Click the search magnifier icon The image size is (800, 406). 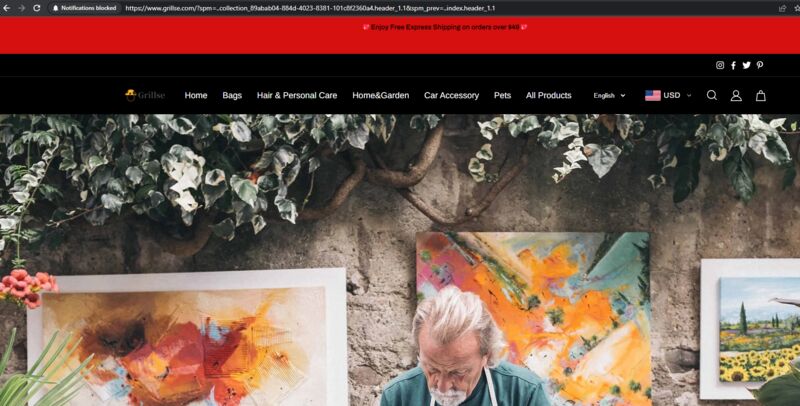(712, 95)
